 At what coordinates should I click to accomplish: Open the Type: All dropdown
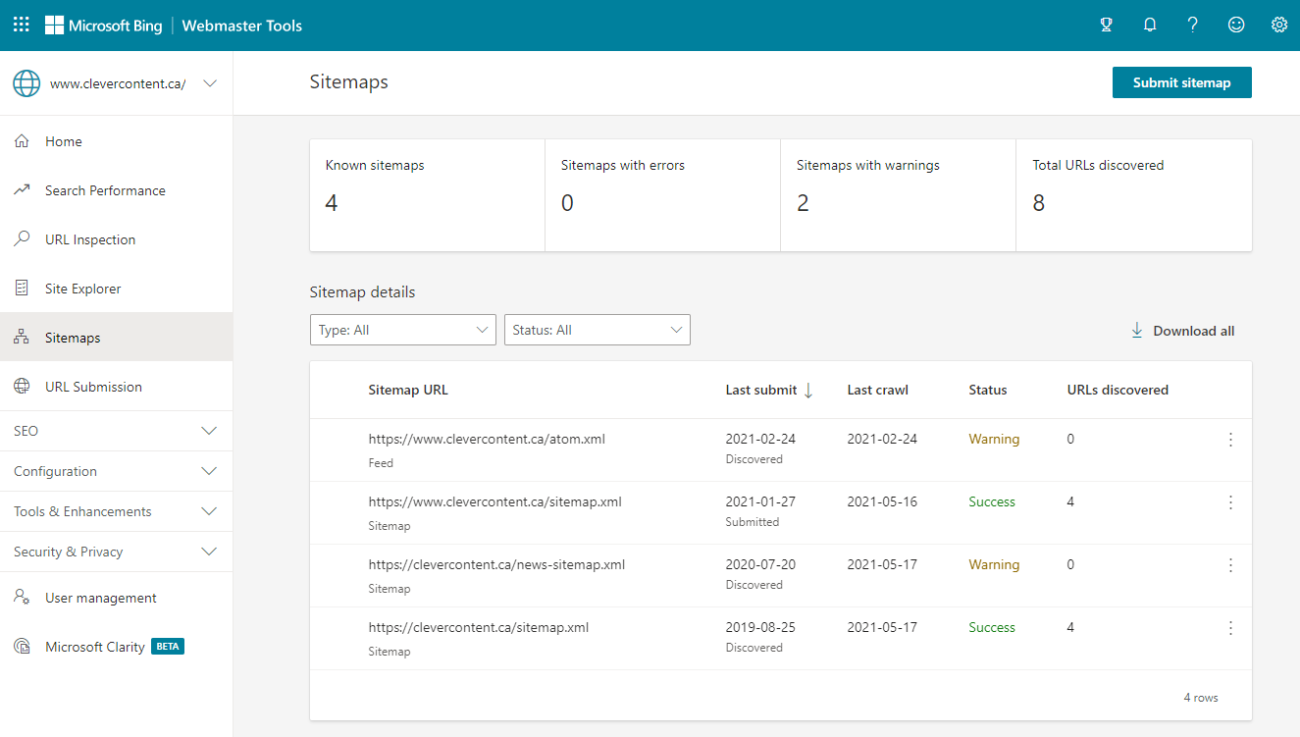[x=403, y=330]
